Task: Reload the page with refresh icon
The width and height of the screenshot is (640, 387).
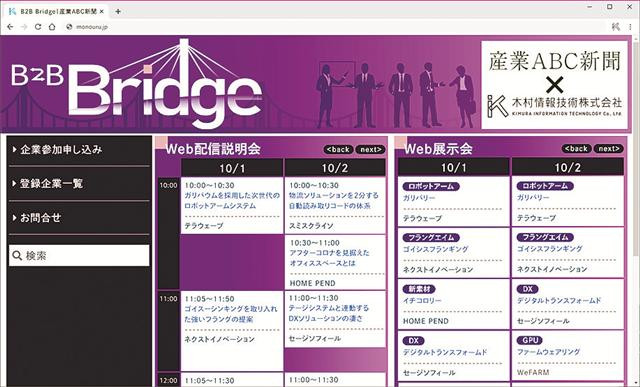Action: click(x=38, y=27)
